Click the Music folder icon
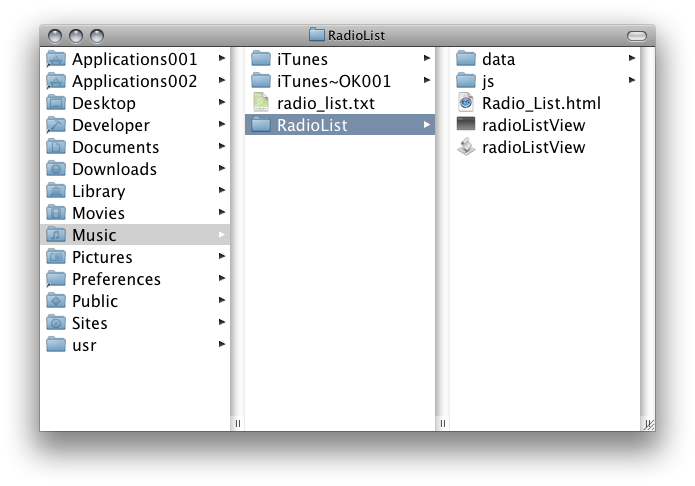 pos(56,235)
